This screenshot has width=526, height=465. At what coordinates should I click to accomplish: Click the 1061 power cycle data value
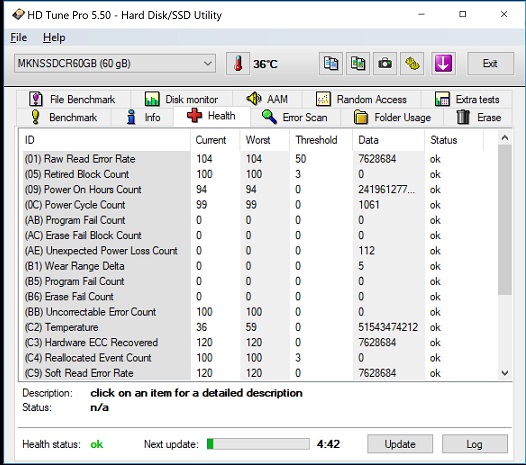[369, 205]
